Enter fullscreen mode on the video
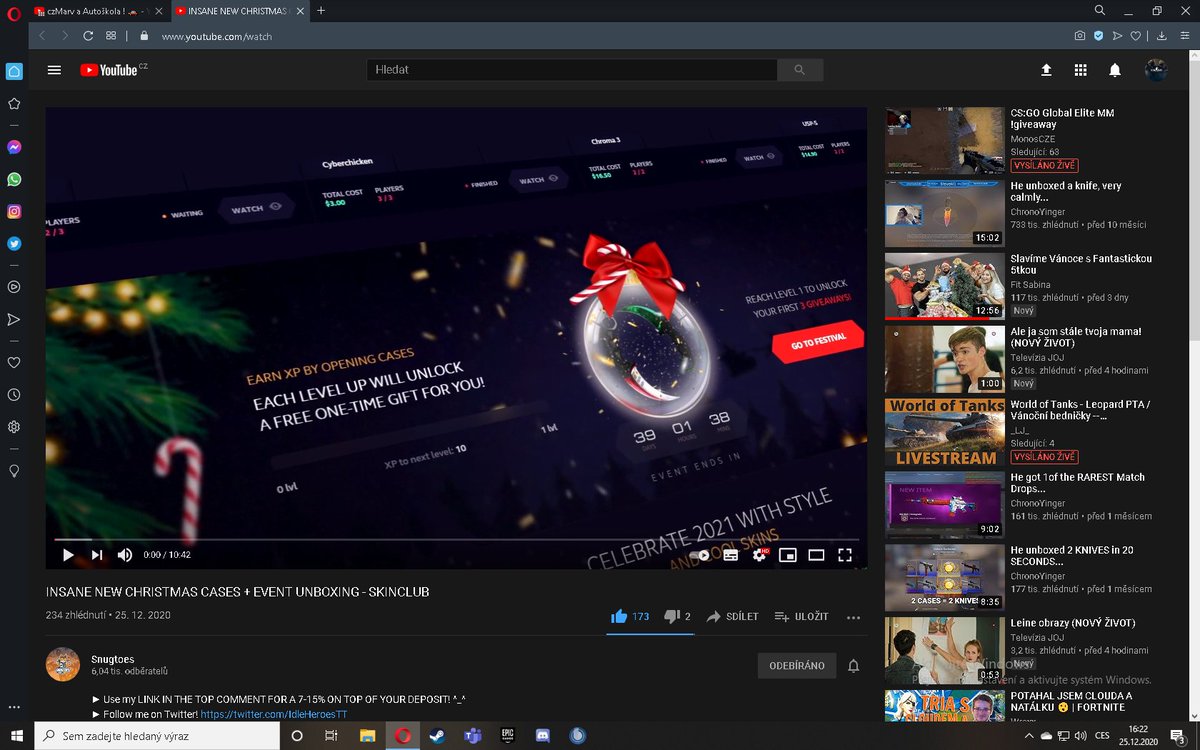This screenshot has height=750, width=1200. 845,555
